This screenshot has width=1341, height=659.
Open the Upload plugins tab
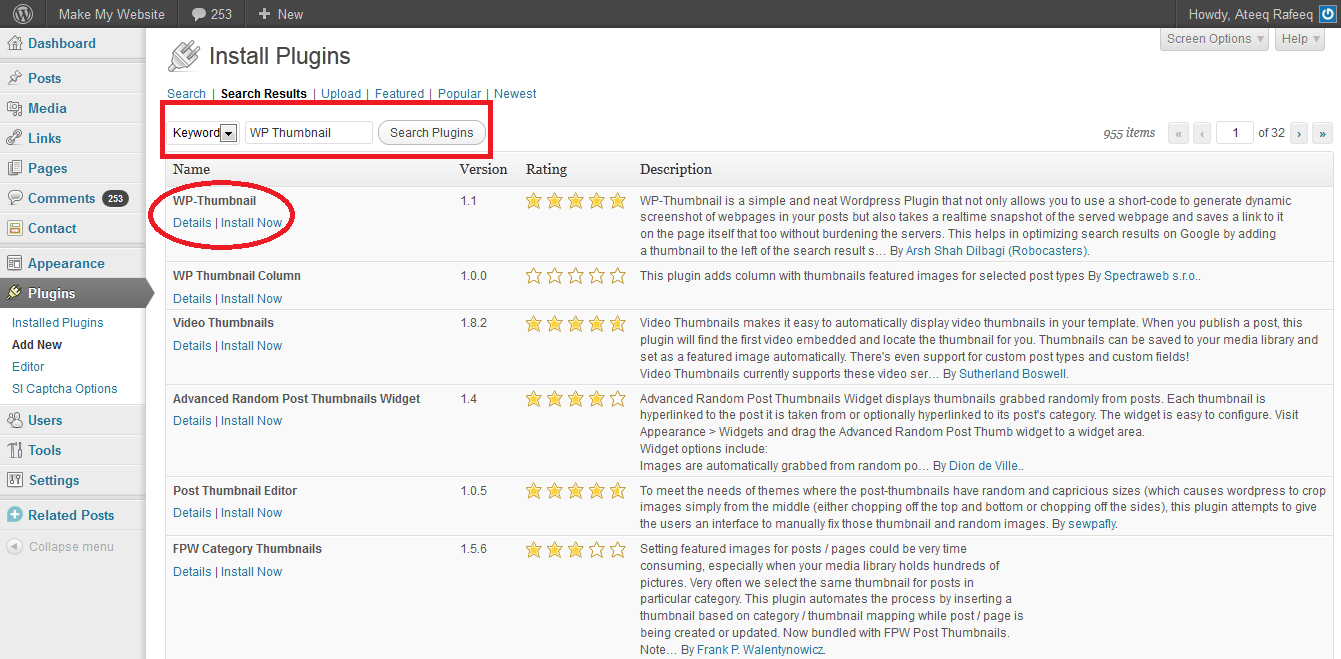(x=341, y=94)
